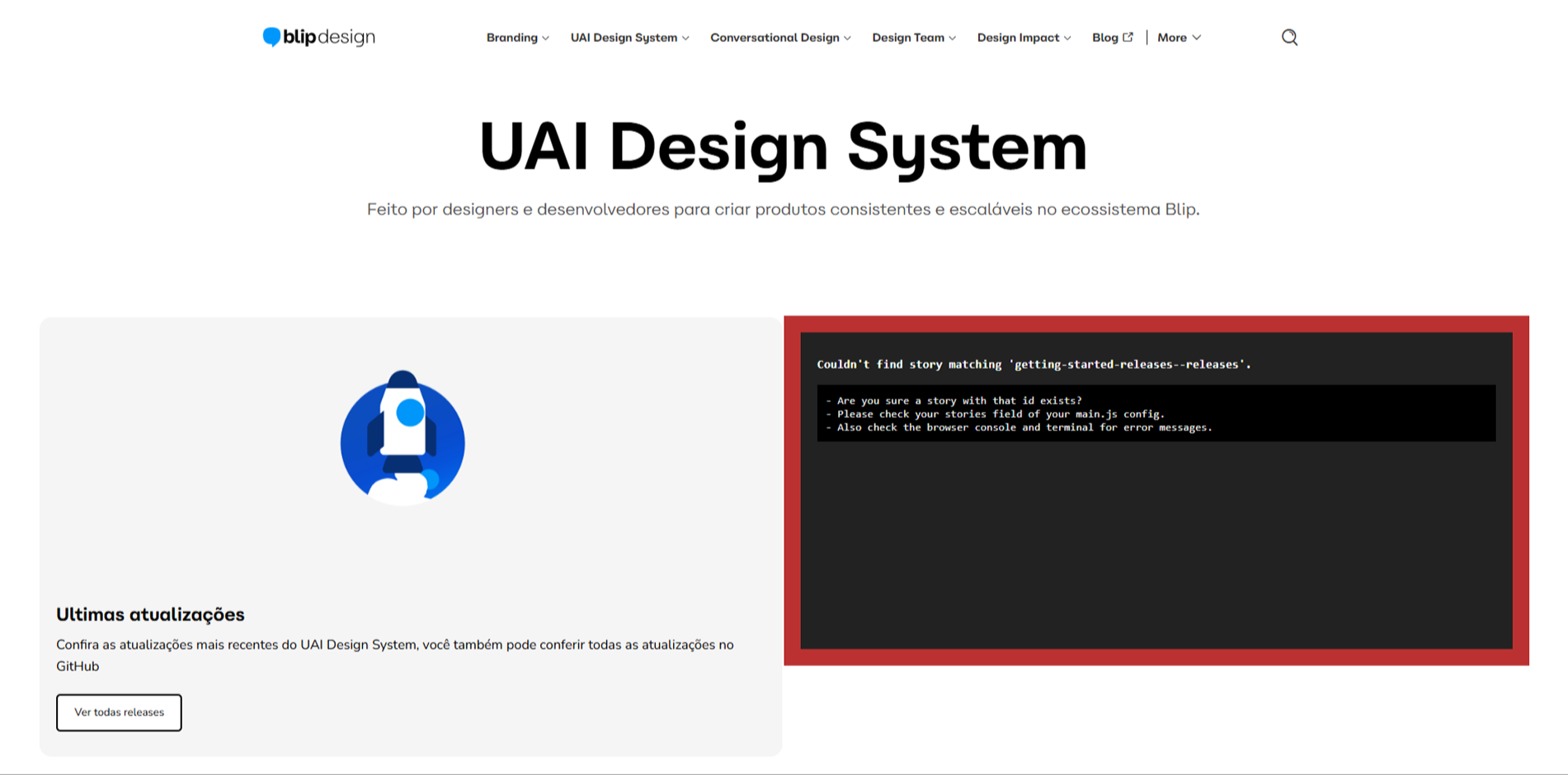Screen dimensions: 1568x775
Task: Open the Design Team menu
Action: (x=914, y=38)
